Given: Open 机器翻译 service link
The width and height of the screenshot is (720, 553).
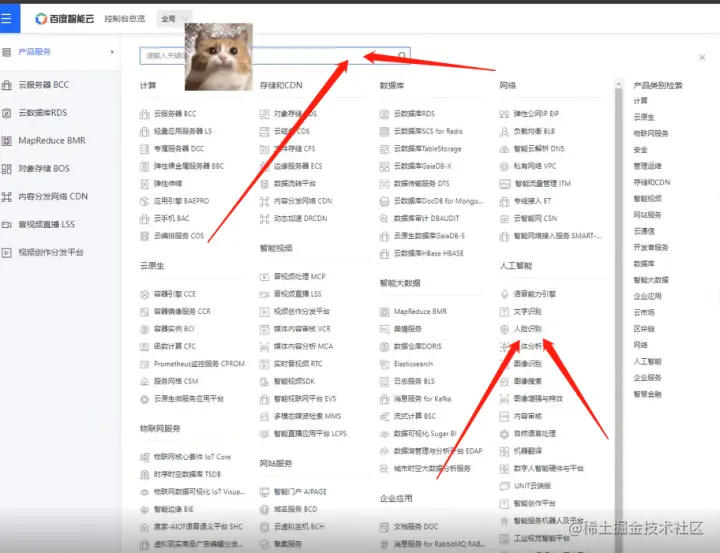Looking at the screenshot, I should [x=528, y=451].
